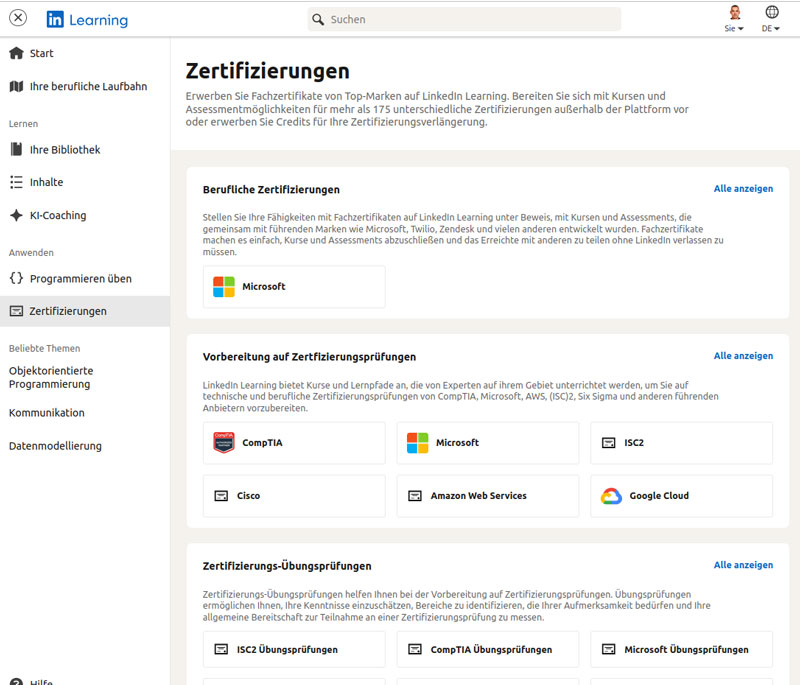800x685 pixels.
Task: Open ISC2 Übungsprüfungen card
Action: click(x=294, y=649)
